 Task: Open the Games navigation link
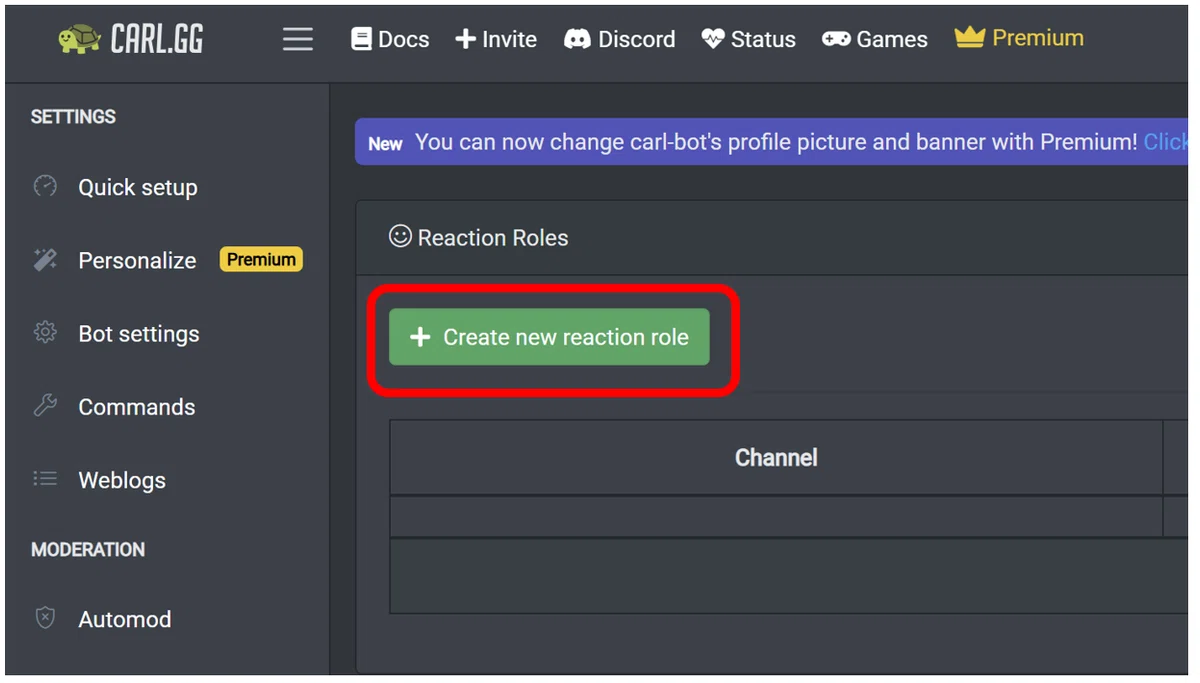875,39
